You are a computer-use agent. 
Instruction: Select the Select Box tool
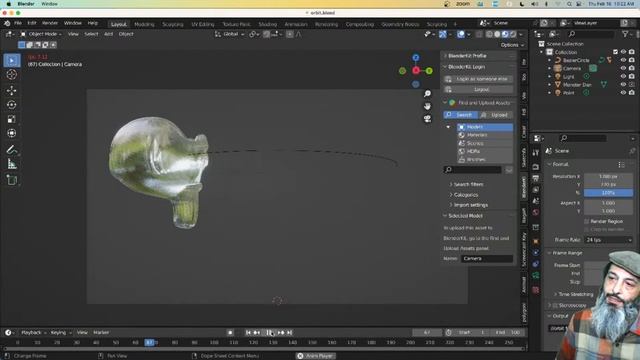pyautogui.click(x=12, y=60)
